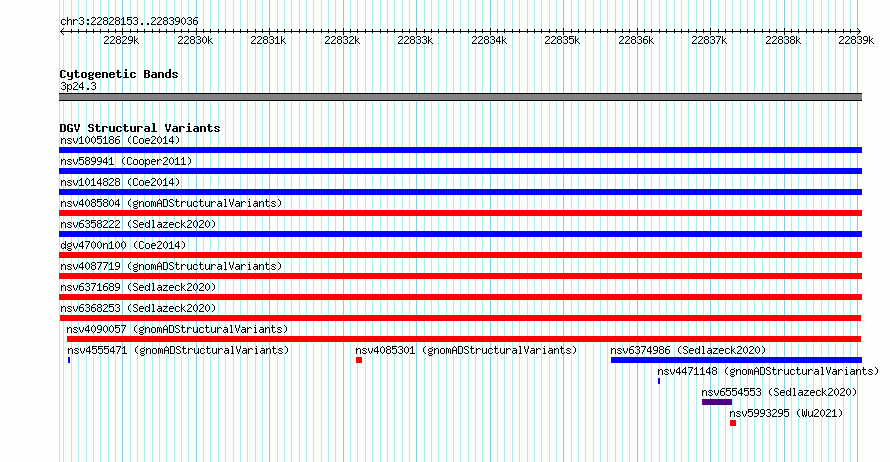Click ruler position 22829k
890x462 pixels.
click(x=121, y=40)
